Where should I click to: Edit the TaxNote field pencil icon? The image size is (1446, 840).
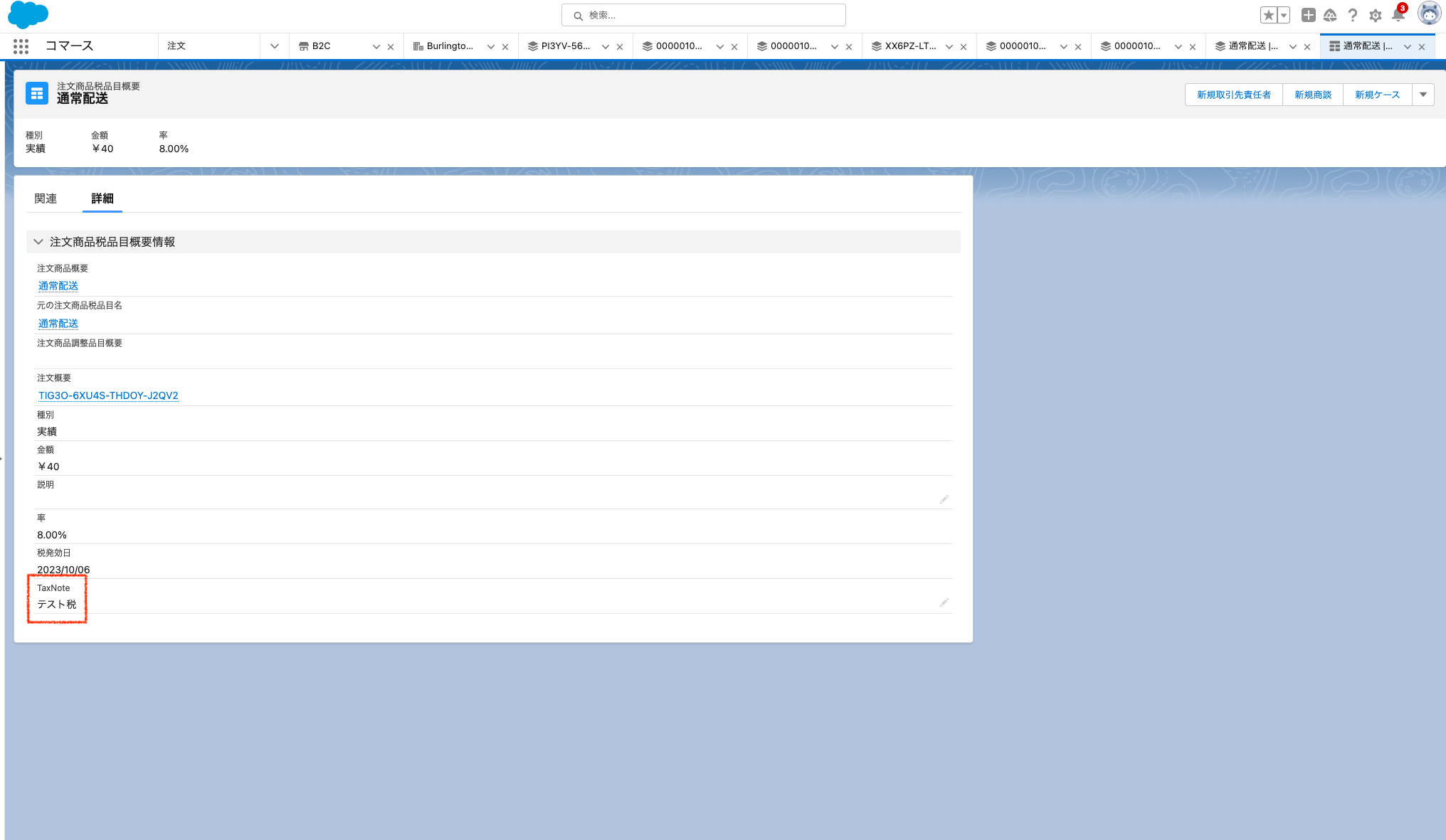(x=944, y=602)
